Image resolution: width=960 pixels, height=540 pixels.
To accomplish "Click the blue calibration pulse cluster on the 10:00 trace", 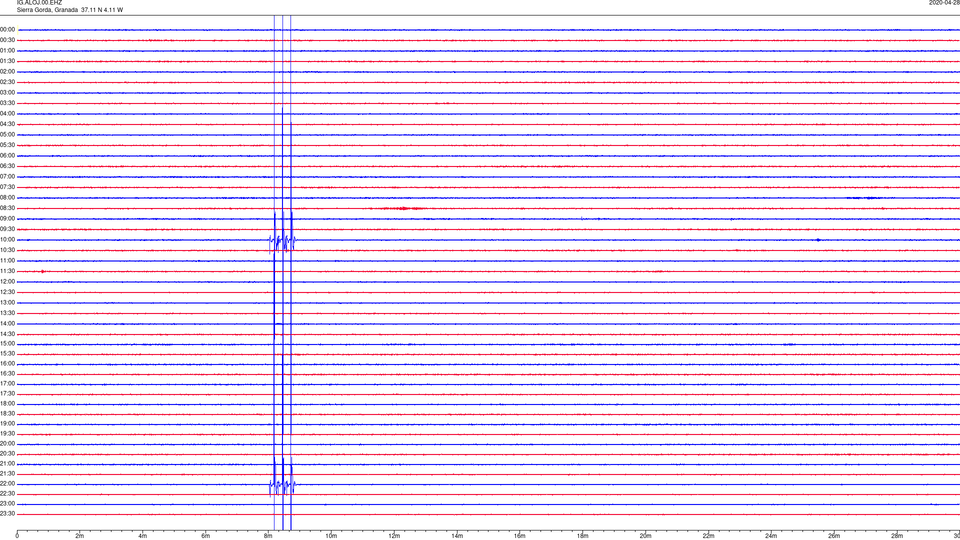I will click(282, 242).
